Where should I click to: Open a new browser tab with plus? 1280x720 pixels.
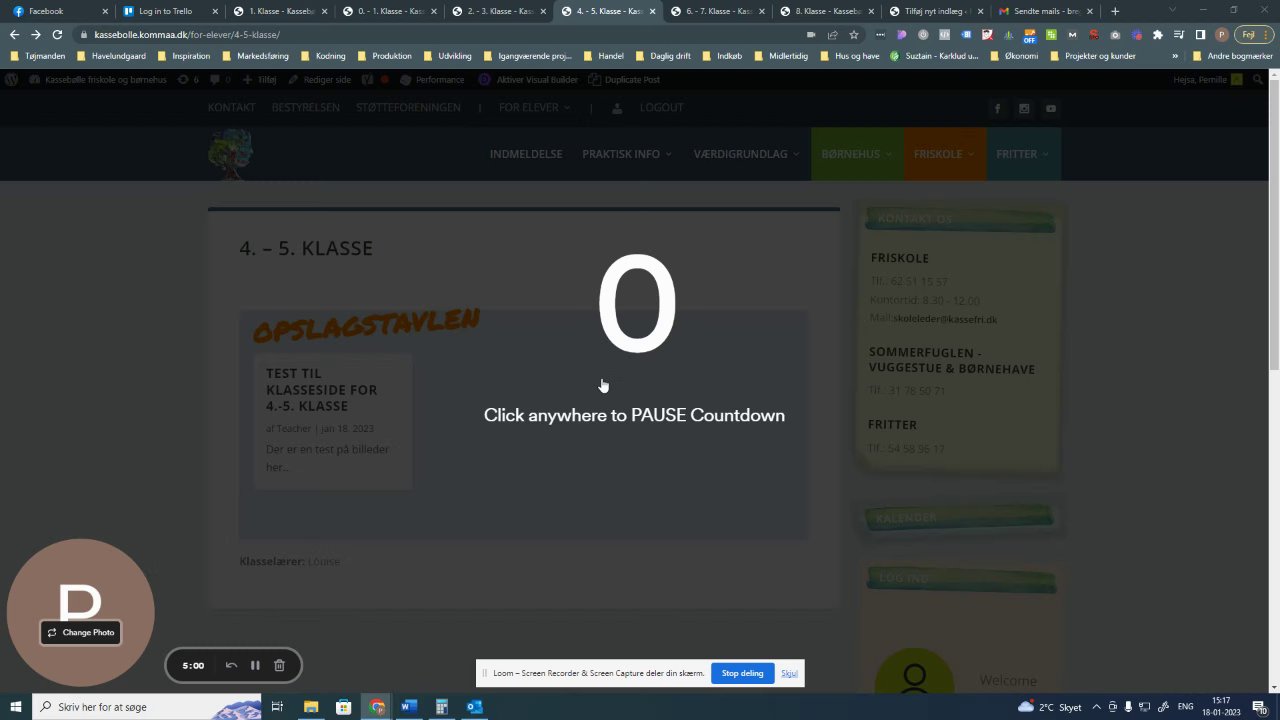point(1115,11)
